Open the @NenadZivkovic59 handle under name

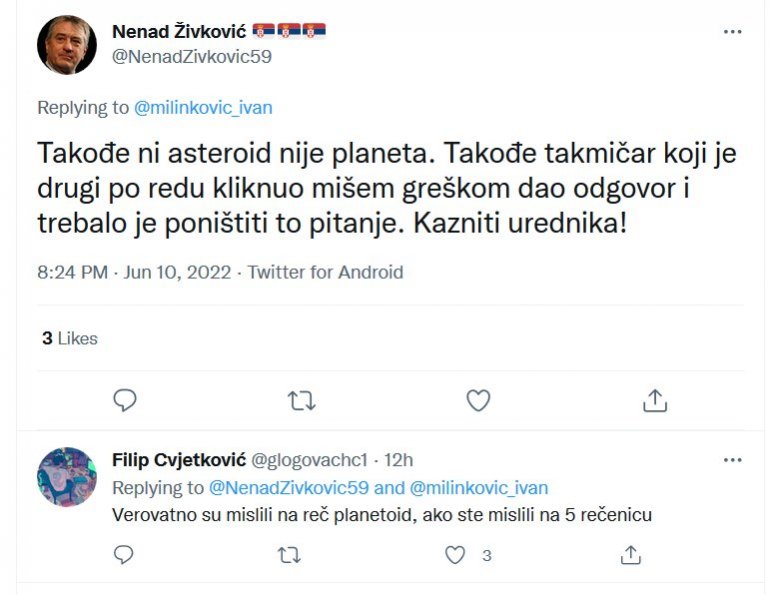(192, 56)
